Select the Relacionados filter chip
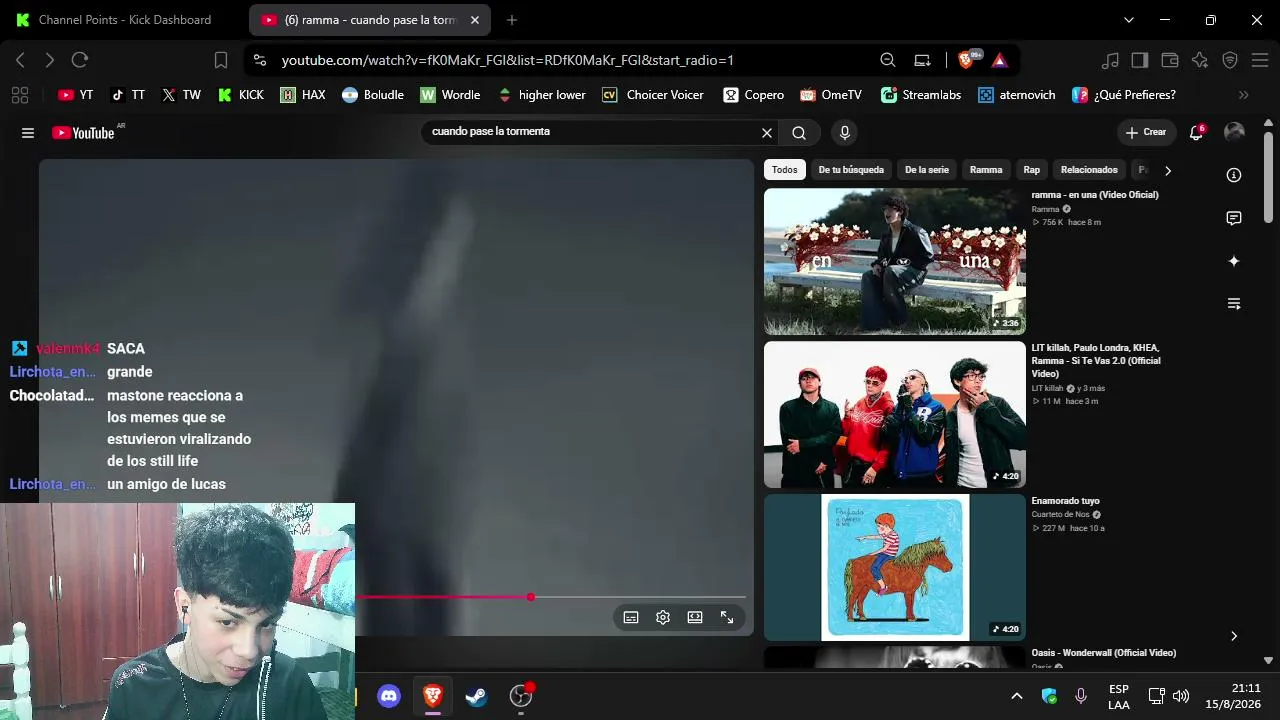The image size is (1280, 720). [1089, 170]
